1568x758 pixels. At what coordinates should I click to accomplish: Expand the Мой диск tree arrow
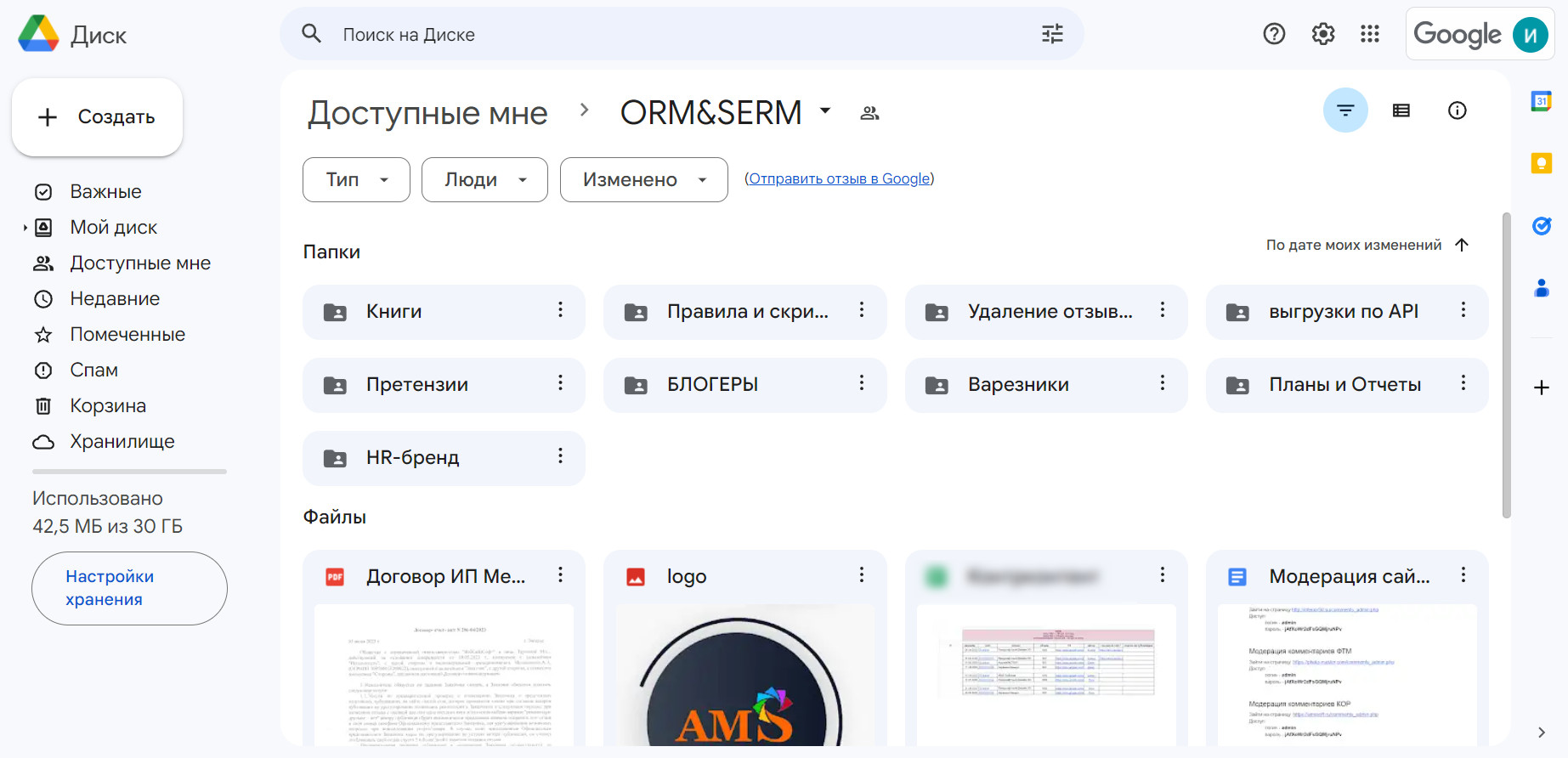[25, 228]
